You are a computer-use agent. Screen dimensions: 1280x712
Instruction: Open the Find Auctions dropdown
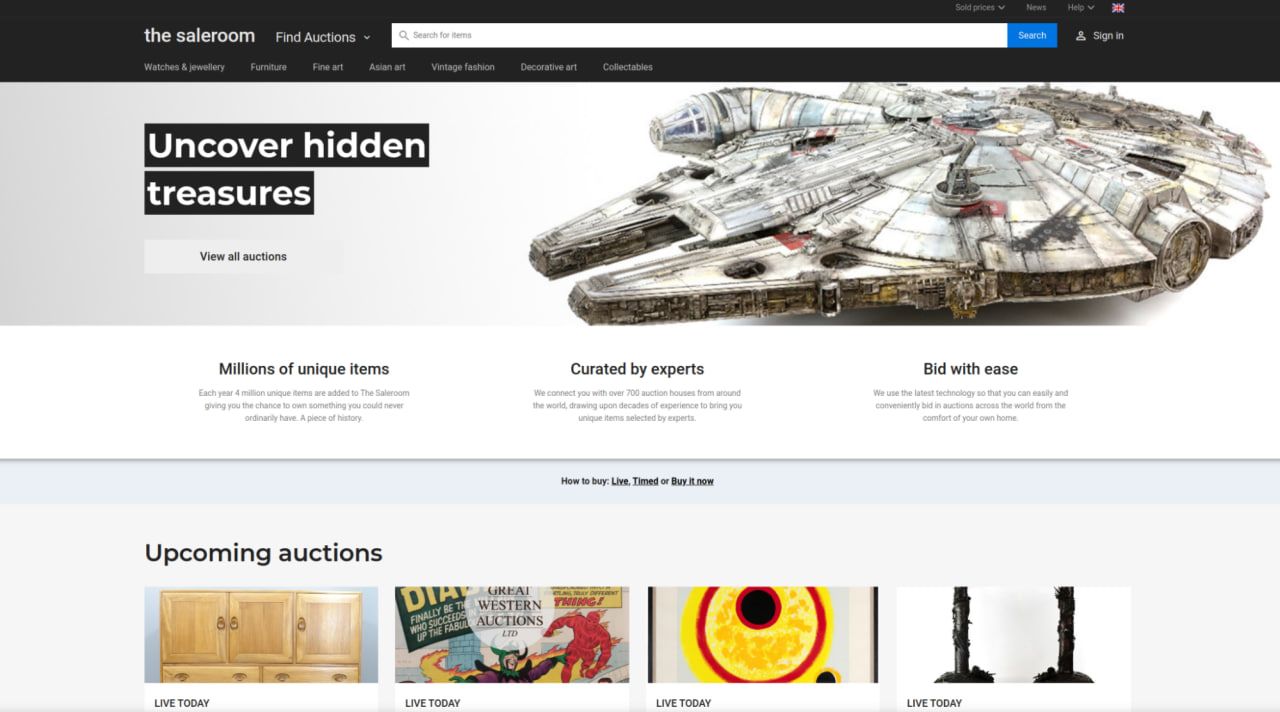click(323, 37)
